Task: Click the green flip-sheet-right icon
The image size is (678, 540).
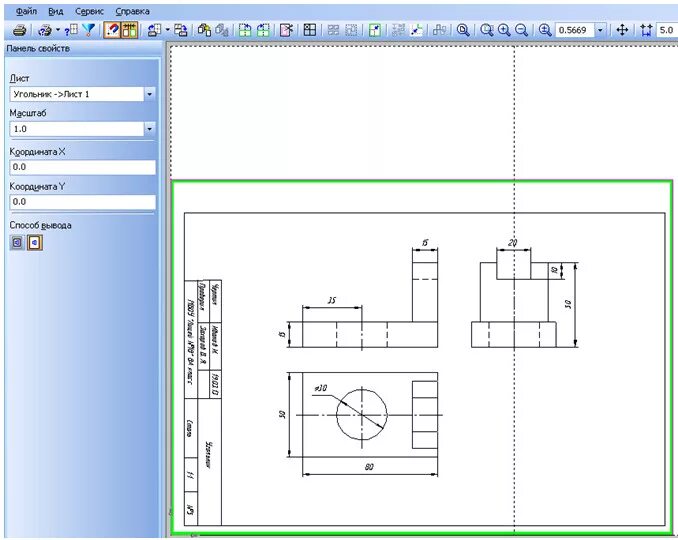Action: tap(263, 30)
